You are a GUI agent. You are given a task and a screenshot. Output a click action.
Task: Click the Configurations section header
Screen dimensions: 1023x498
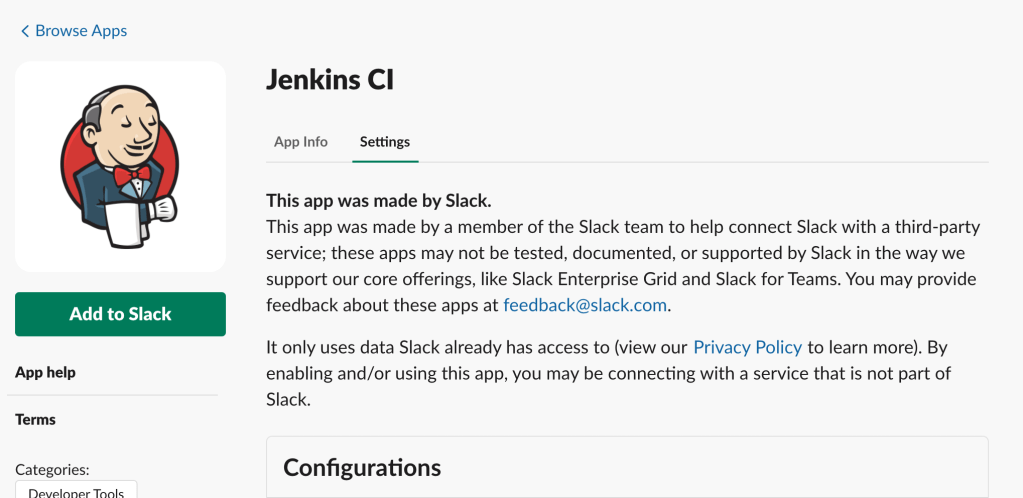tap(362, 467)
